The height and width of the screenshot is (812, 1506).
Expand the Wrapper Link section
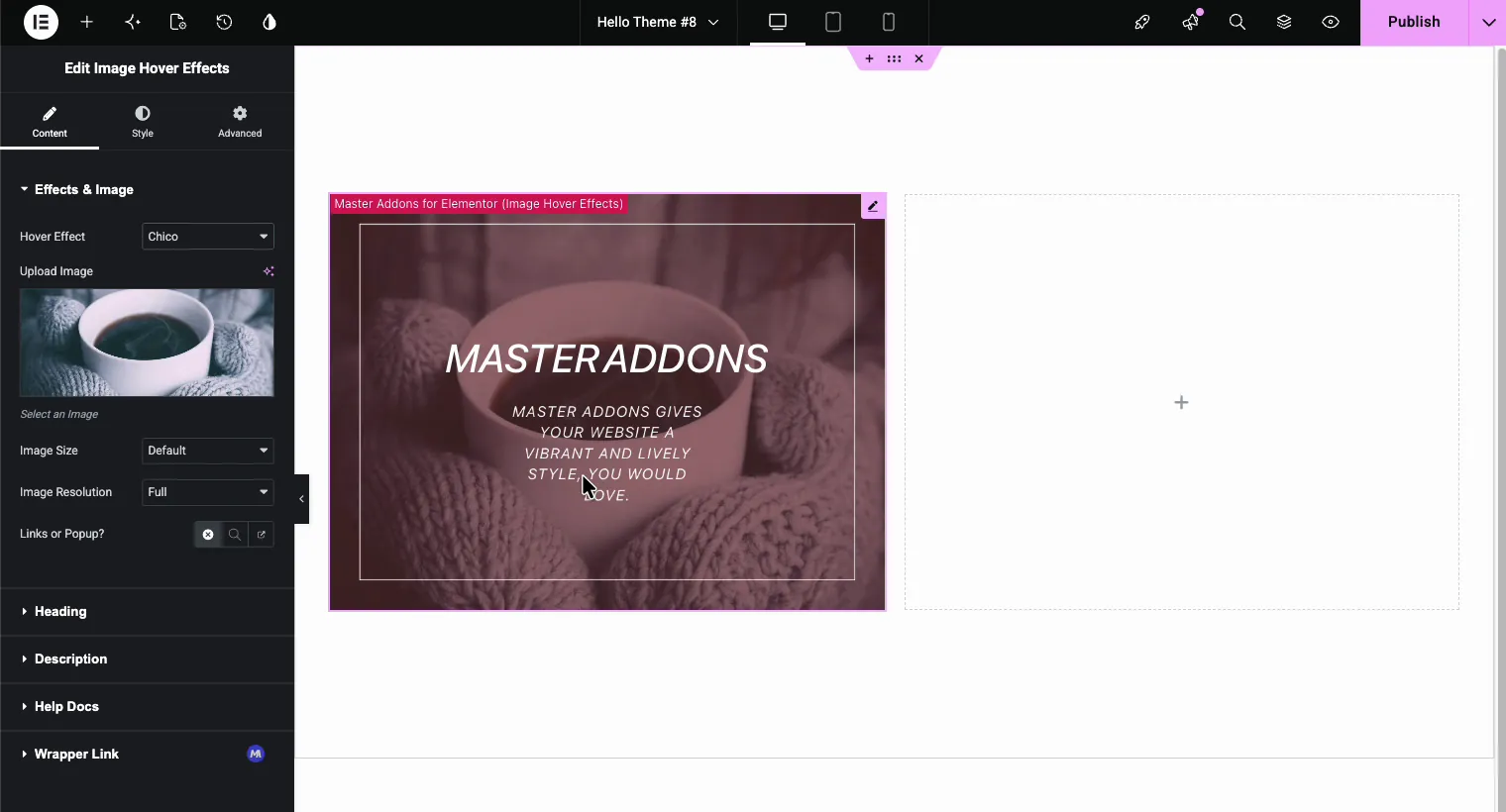pos(147,755)
